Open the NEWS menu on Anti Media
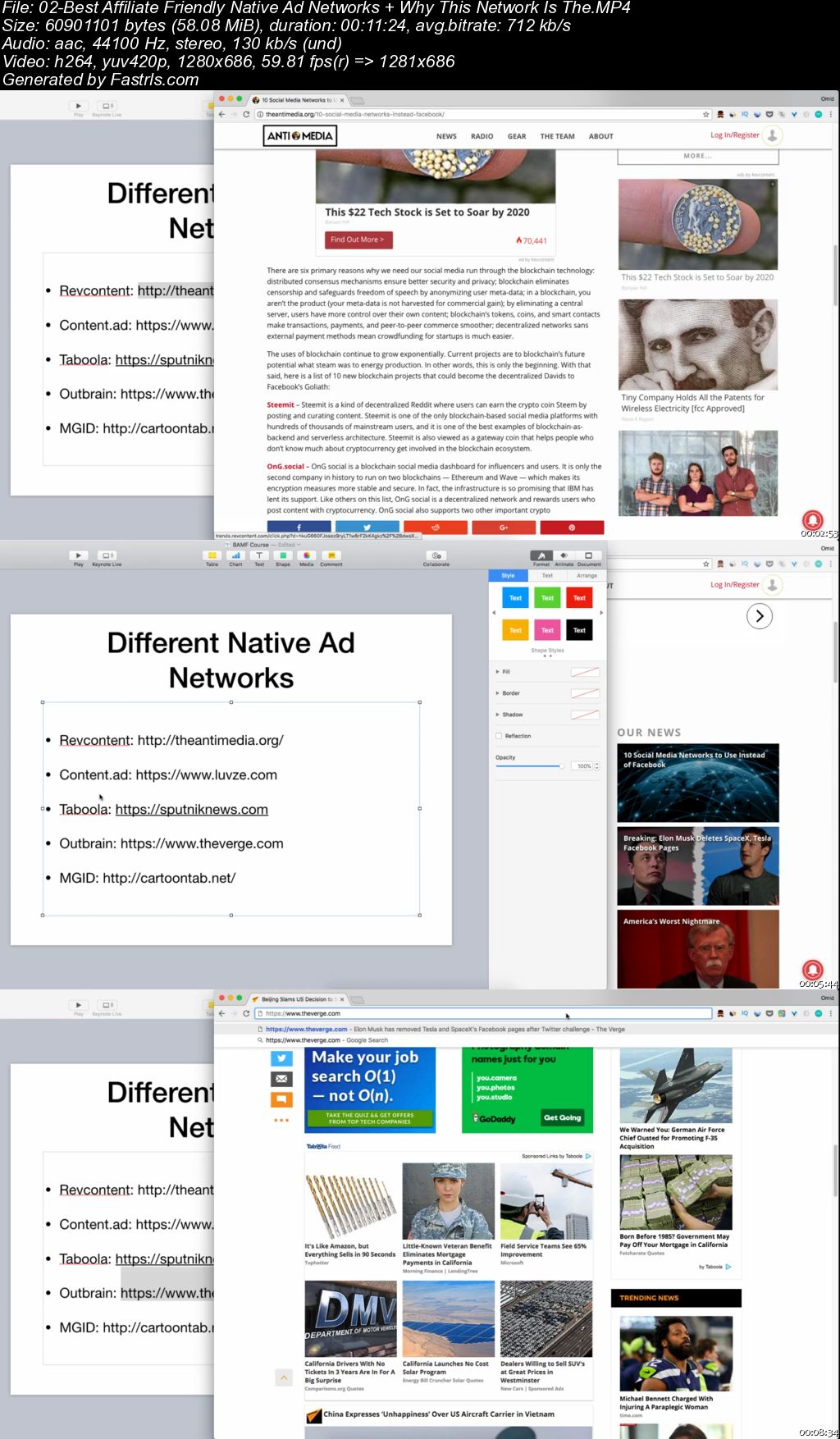The width and height of the screenshot is (840, 1439). 446,136
